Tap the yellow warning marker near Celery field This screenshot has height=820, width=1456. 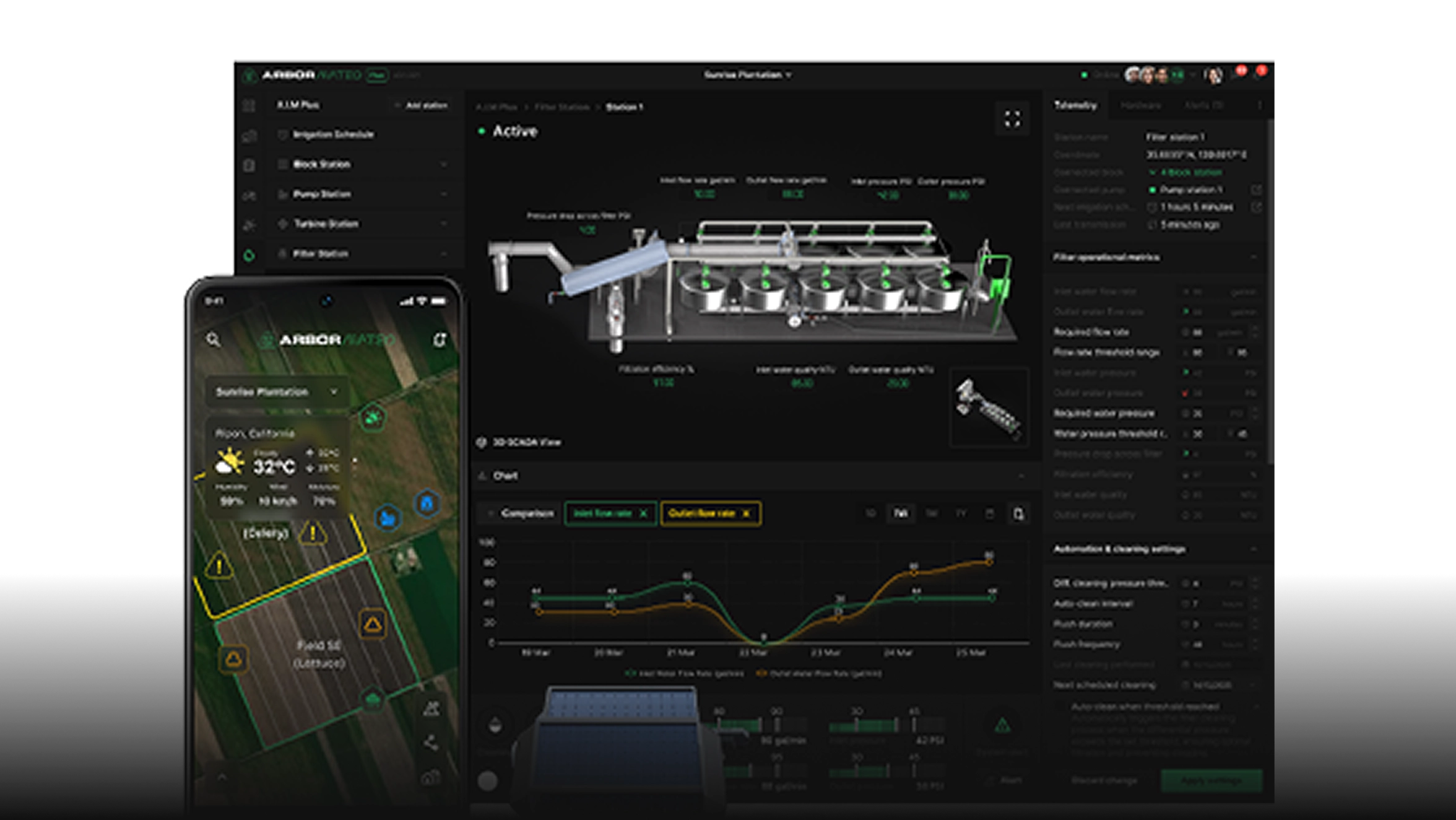click(x=313, y=533)
